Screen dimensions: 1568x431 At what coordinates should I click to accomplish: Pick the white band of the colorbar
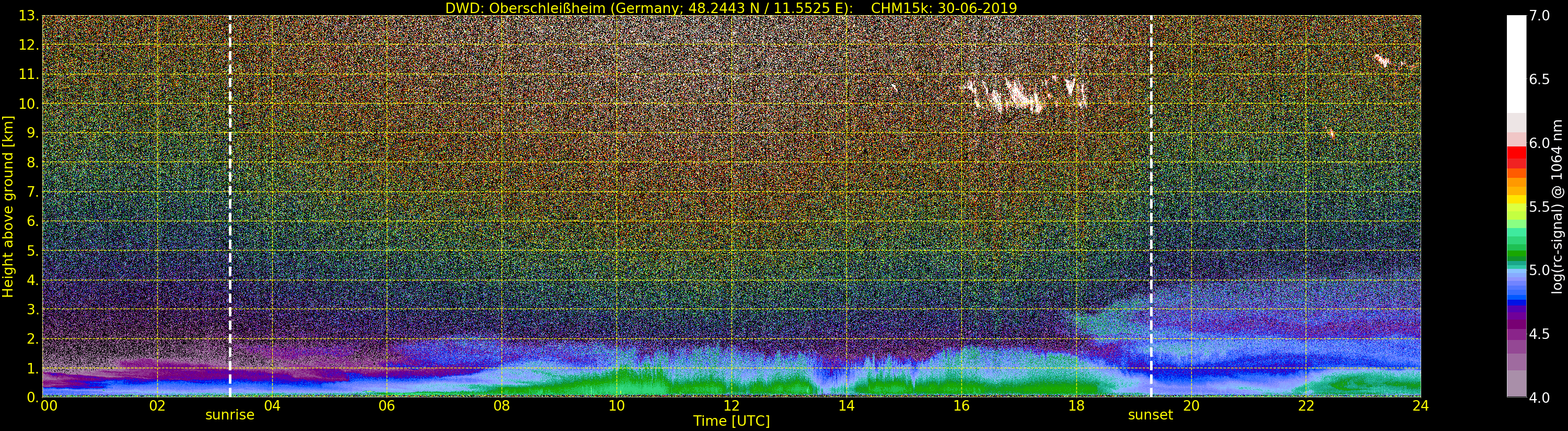1516,64
